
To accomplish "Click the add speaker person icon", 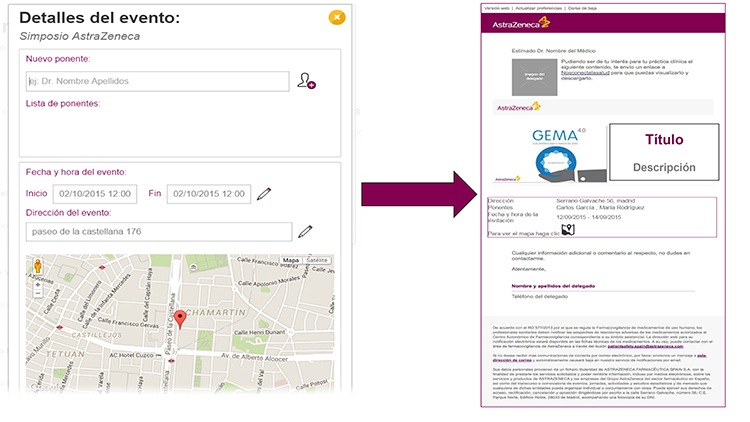I will click(306, 81).
